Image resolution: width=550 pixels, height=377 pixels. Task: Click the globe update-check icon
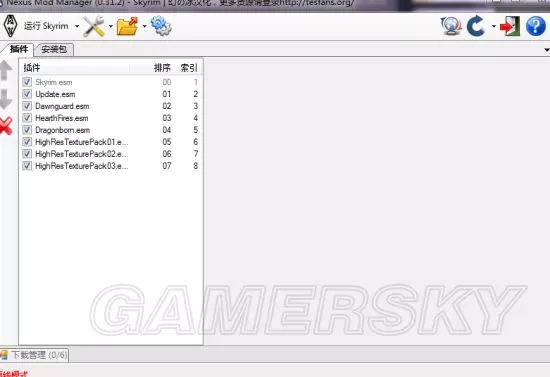click(451, 26)
